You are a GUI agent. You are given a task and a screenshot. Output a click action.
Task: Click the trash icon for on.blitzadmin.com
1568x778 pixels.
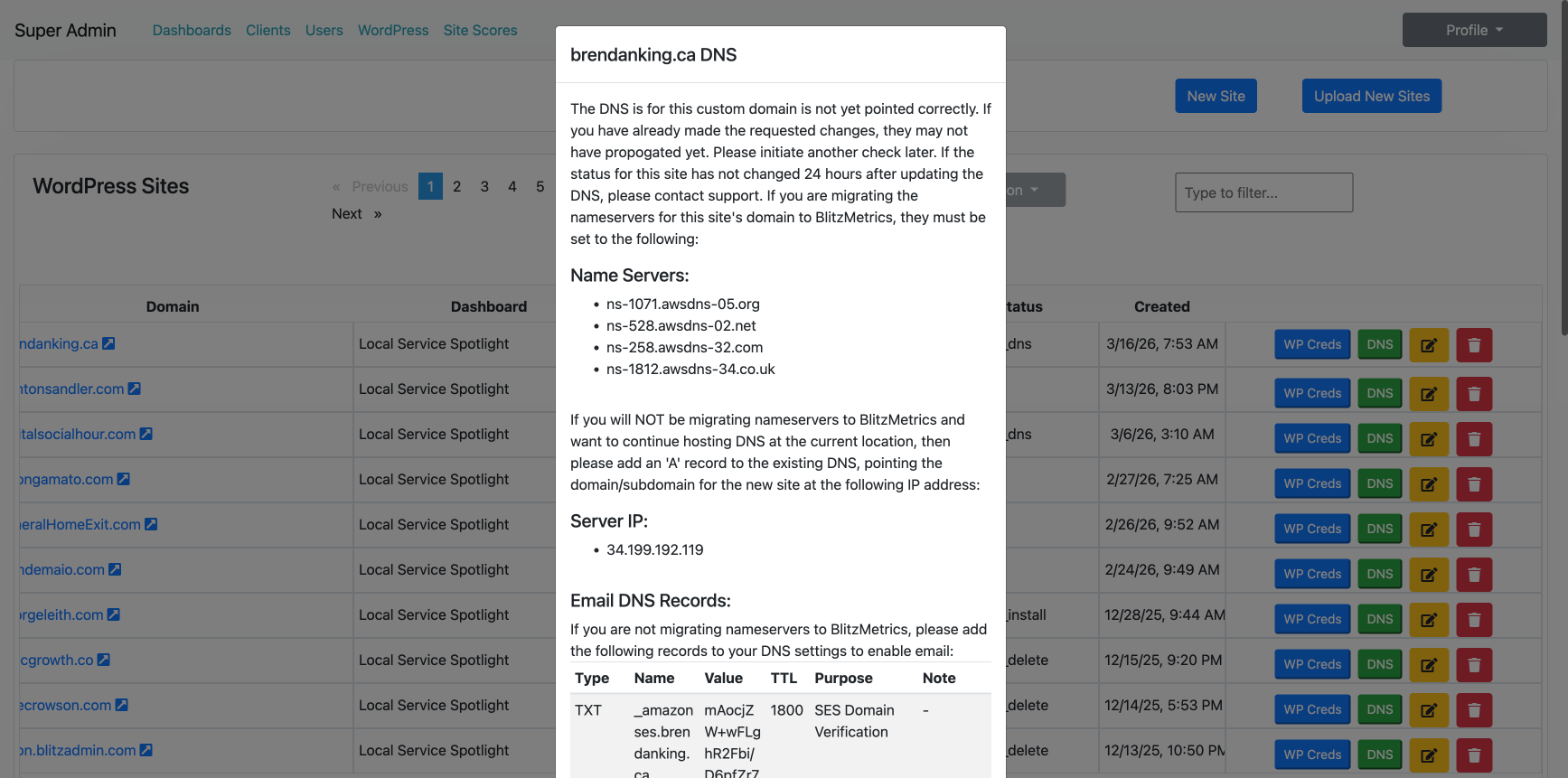(1473, 755)
